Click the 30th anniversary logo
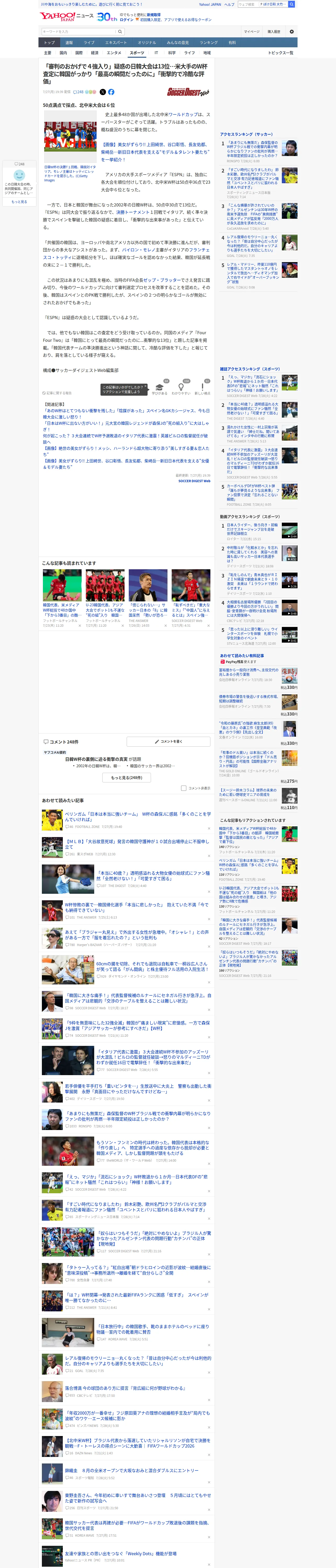The width and height of the screenshot is (336, 1568). pyautogui.click(x=107, y=16)
